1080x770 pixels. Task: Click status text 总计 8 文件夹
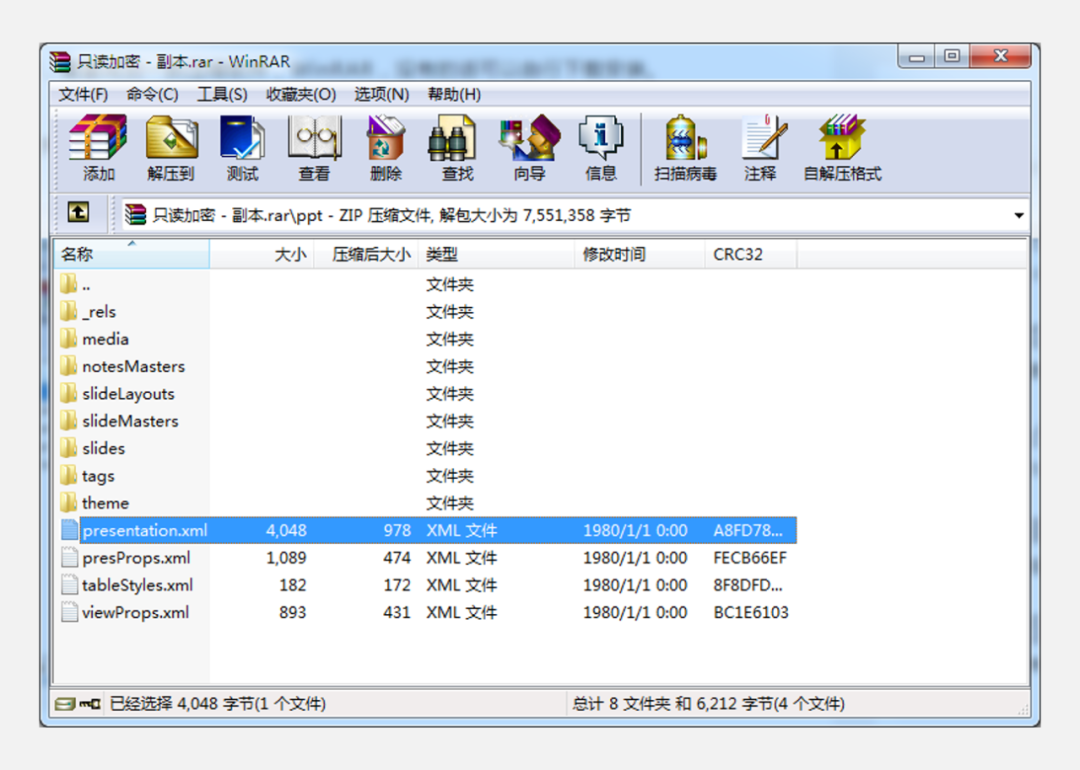[x=622, y=704]
